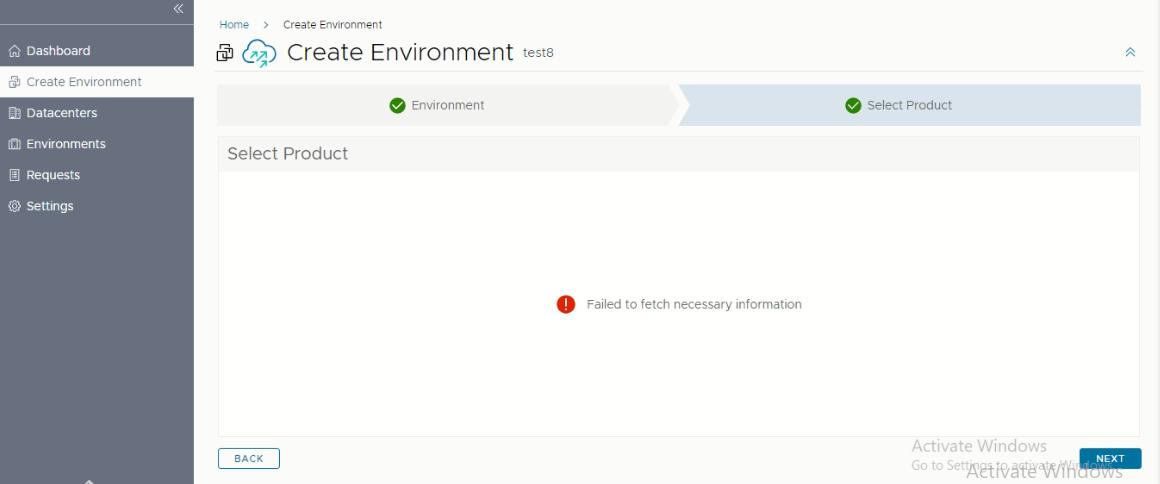Viewport: 1160px width, 484px height.
Task: Click the Environments sidebar icon
Action: click(x=14, y=144)
